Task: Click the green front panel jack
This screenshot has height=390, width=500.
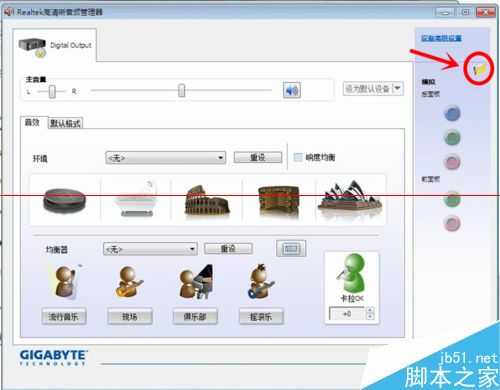Action: [x=452, y=199]
